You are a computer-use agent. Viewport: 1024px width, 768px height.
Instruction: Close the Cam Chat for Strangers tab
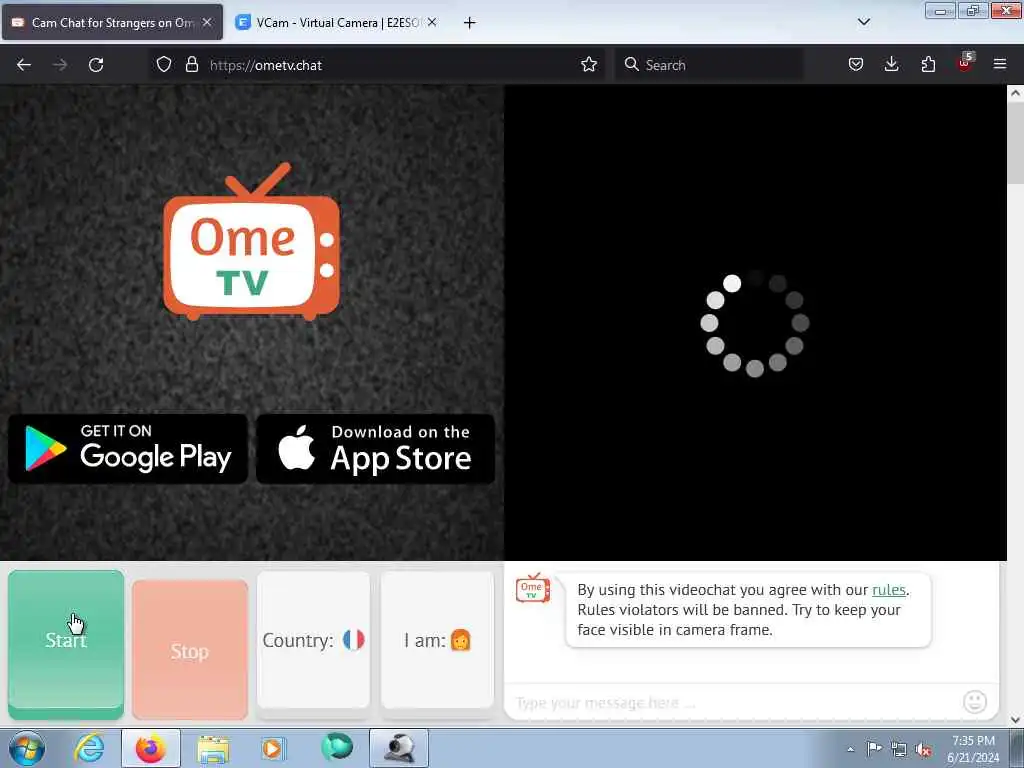[207, 22]
